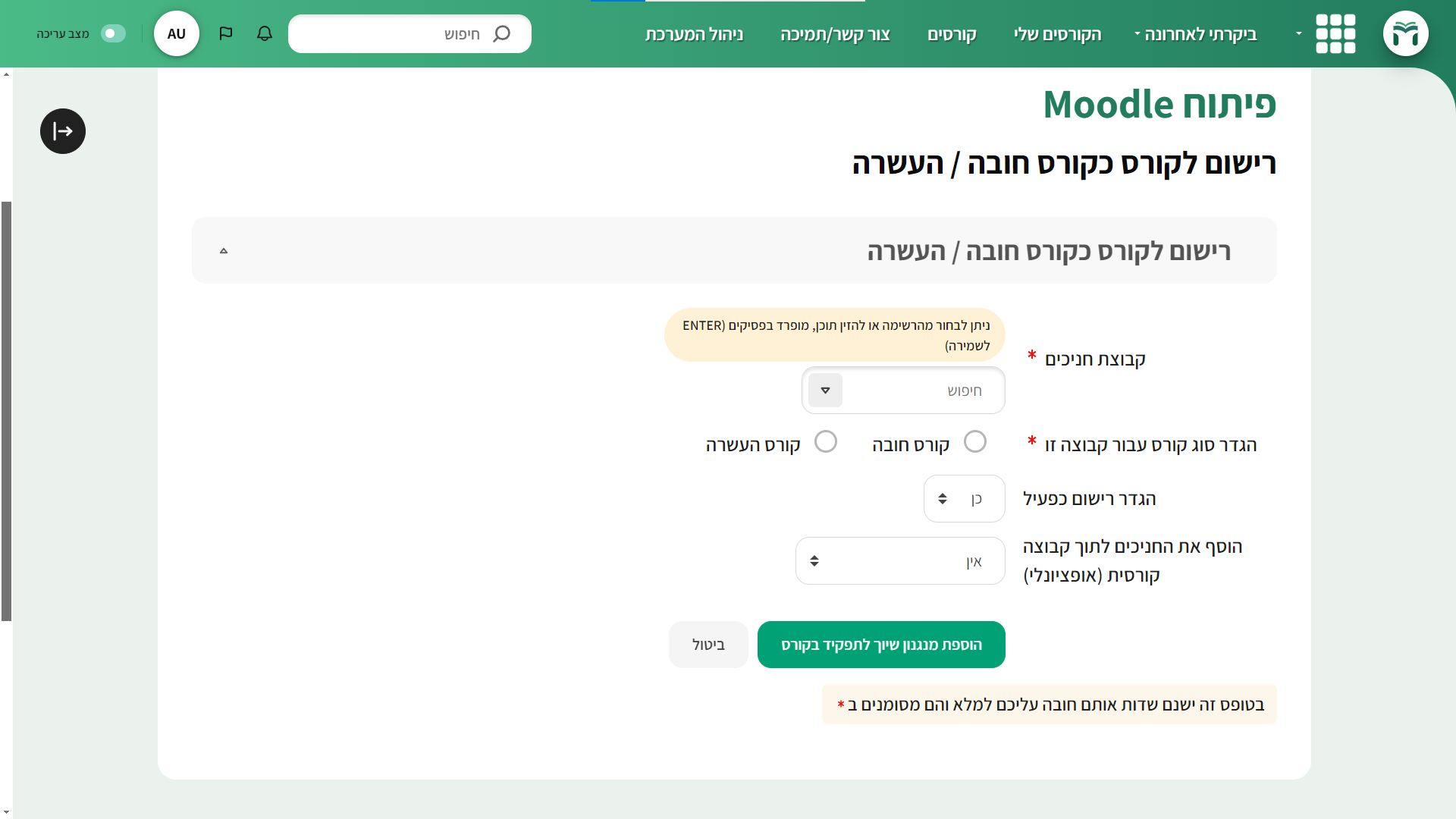This screenshot has height=819, width=1456.
Task: Click the קבוצת חניכים field label
Action: click(1095, 359)
